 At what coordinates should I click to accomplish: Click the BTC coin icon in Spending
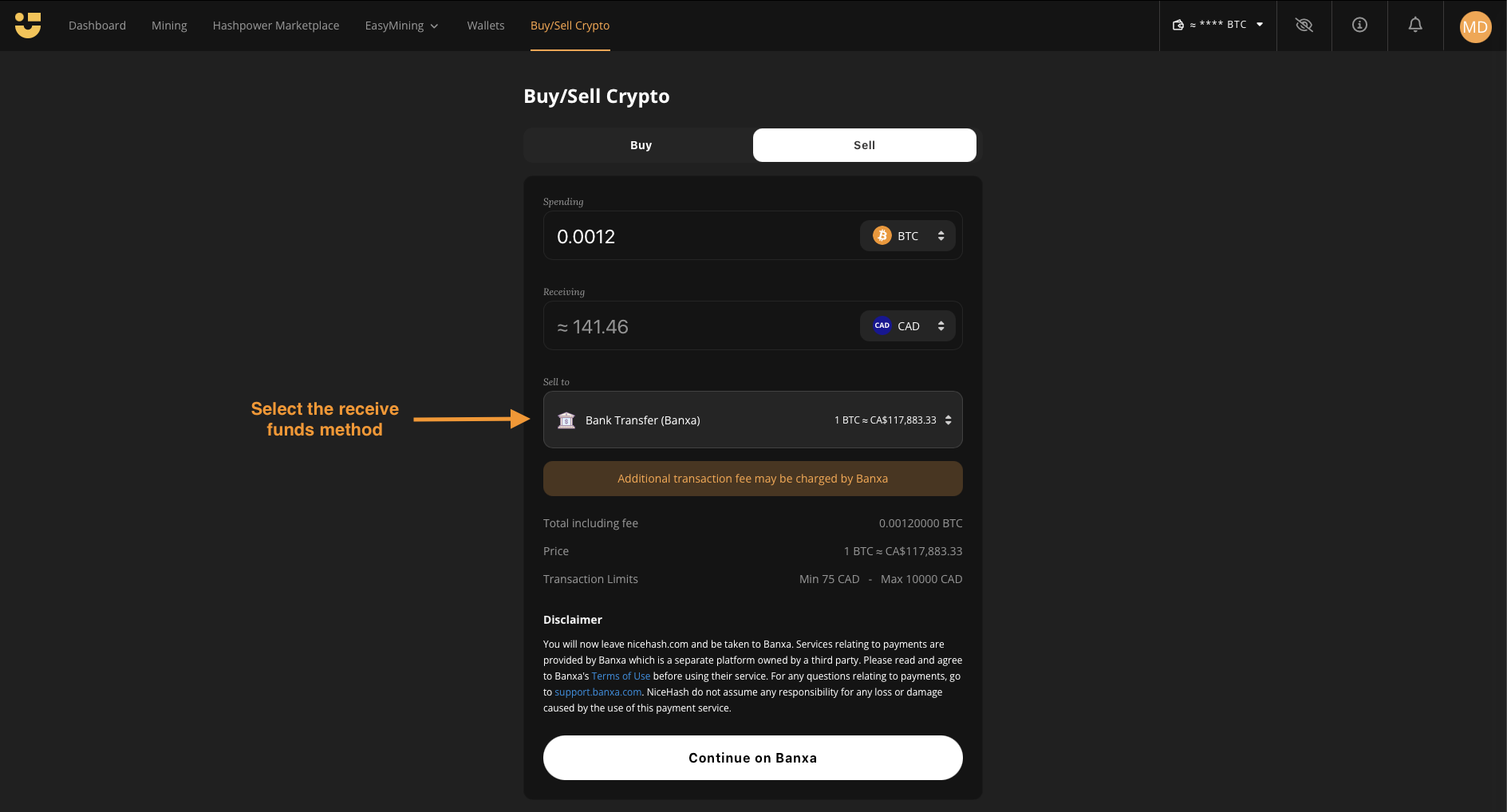point(882,235)
